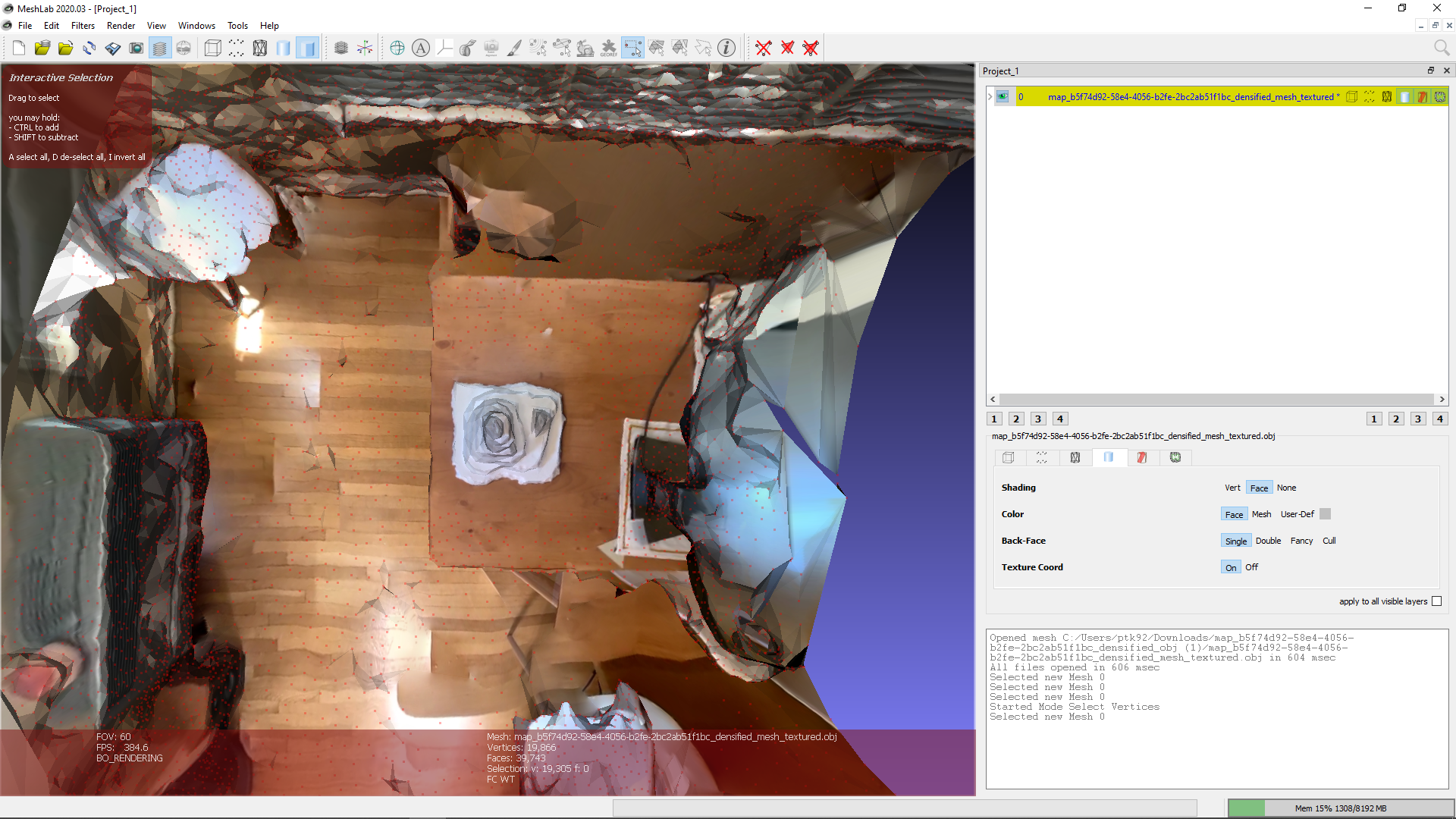Turn Texture Coord Off
Viewport: 1456px width, 819px height.
point(1250,566)
